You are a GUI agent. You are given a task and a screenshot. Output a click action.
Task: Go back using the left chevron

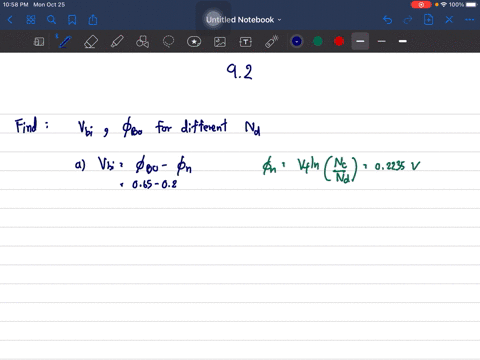click(x=10, y=20)
